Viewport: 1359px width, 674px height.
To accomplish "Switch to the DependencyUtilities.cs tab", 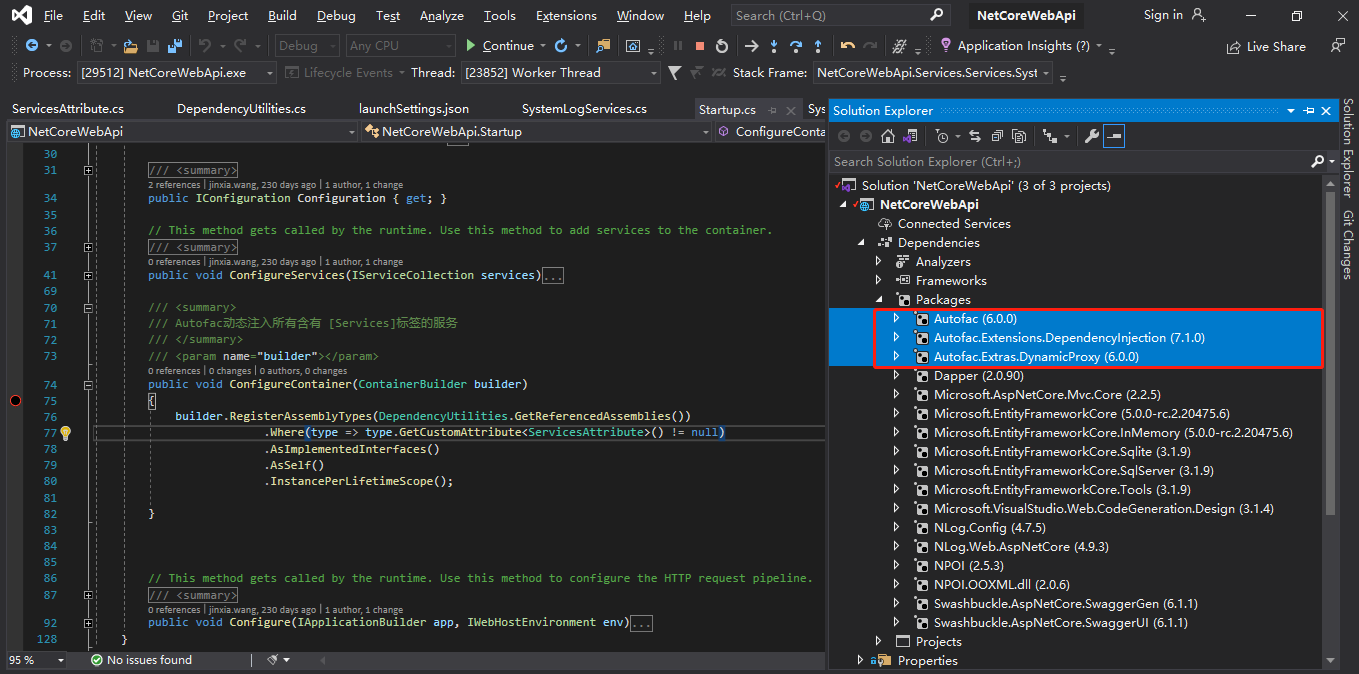I will (241, 109).
